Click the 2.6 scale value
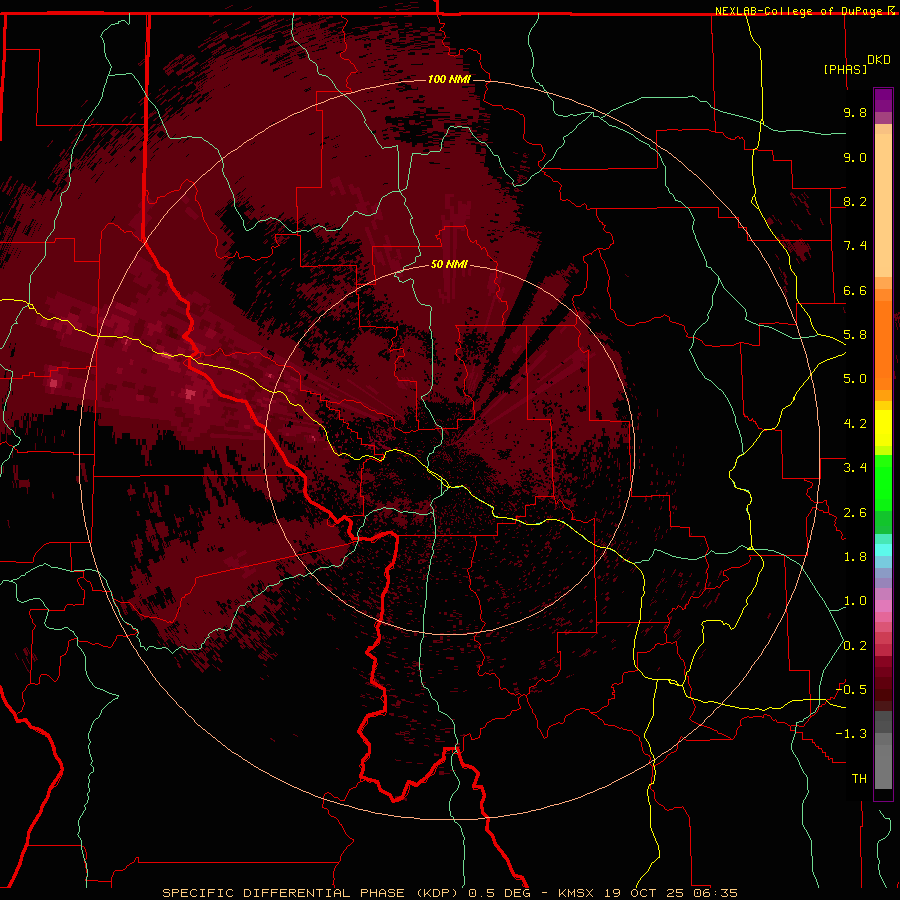This screenshot has width=900, height=900. pos(855,513)
